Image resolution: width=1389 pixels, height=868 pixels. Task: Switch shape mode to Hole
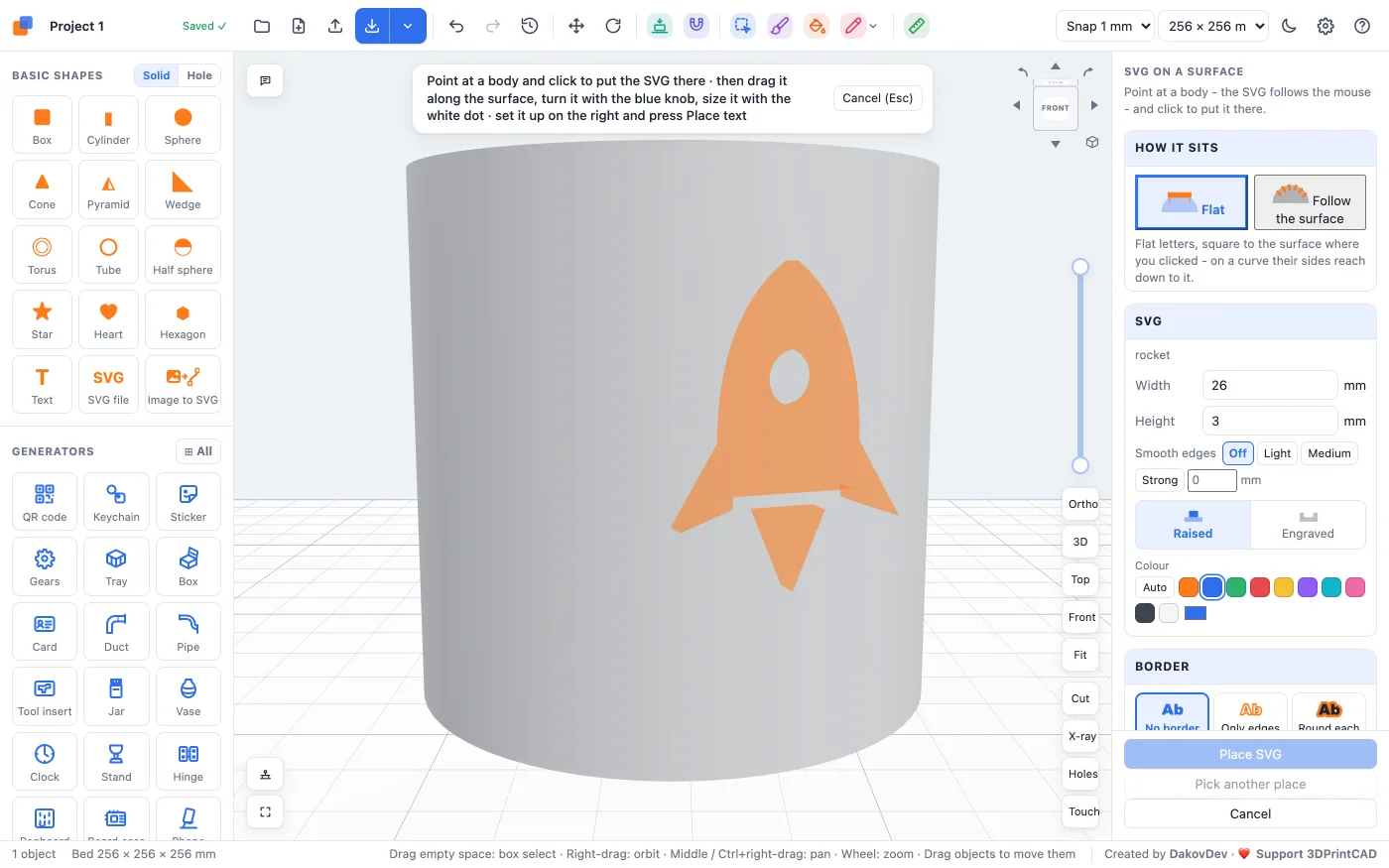pos(199,75)
